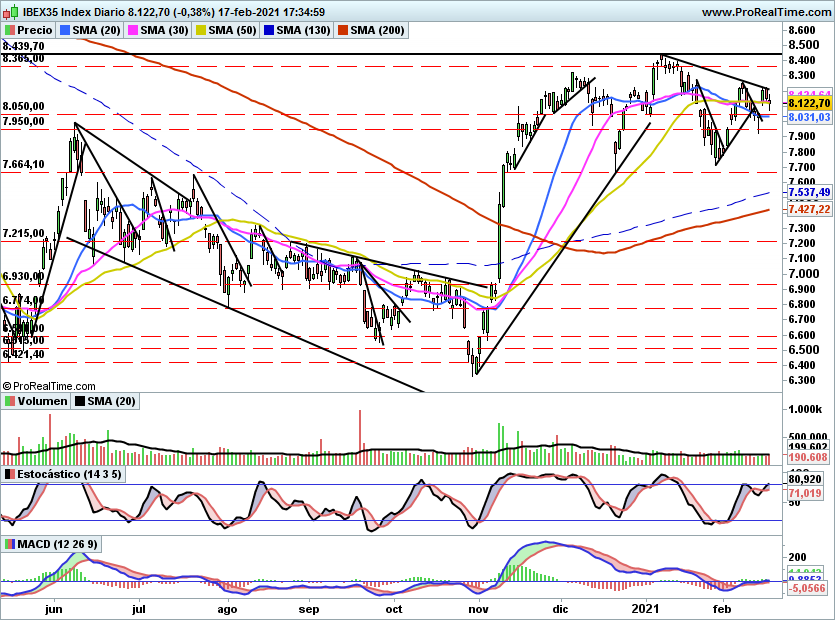
Task: Toggle the SMA (20) label in the volume panel
Action: click(110, 401)
